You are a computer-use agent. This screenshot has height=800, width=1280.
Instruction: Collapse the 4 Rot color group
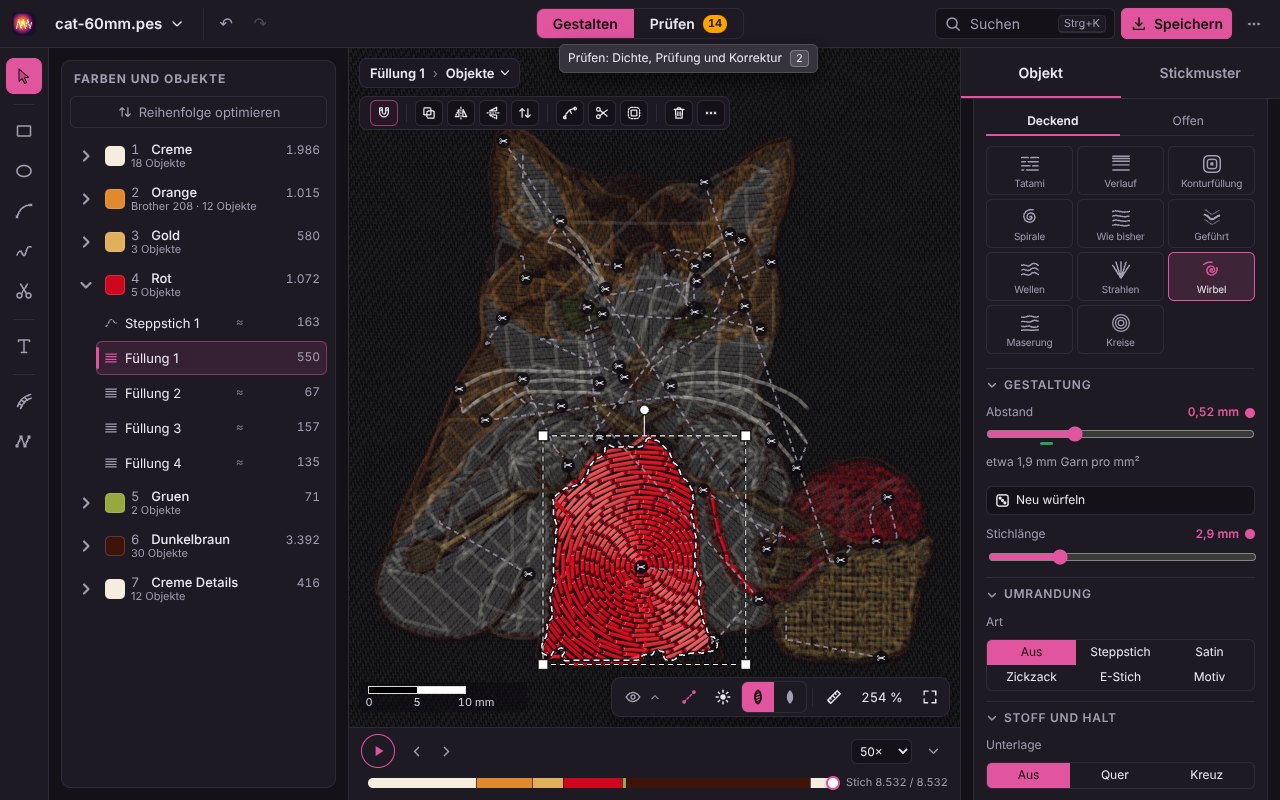click(x=86, y=285)
